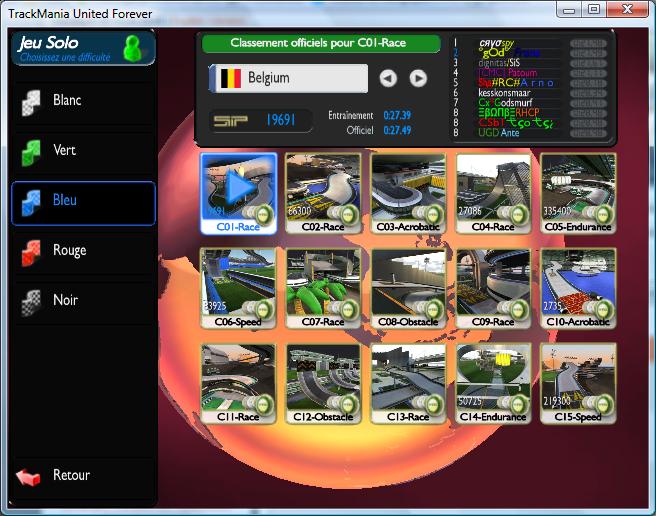This screenshot has height=516, width=656.
Task: Pick the C15-Speed track
Action: click(x=578, y=383)
